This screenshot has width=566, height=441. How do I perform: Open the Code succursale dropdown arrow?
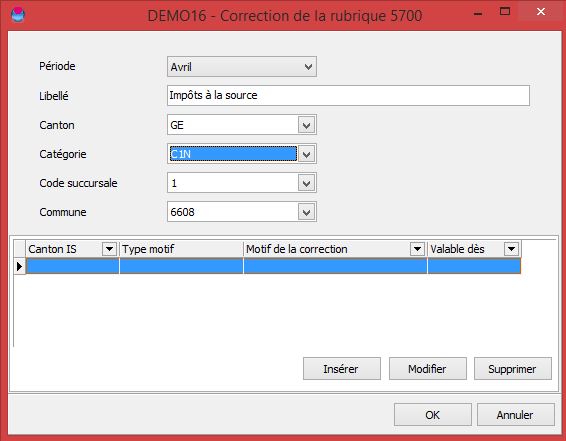(x=306, y=183)
